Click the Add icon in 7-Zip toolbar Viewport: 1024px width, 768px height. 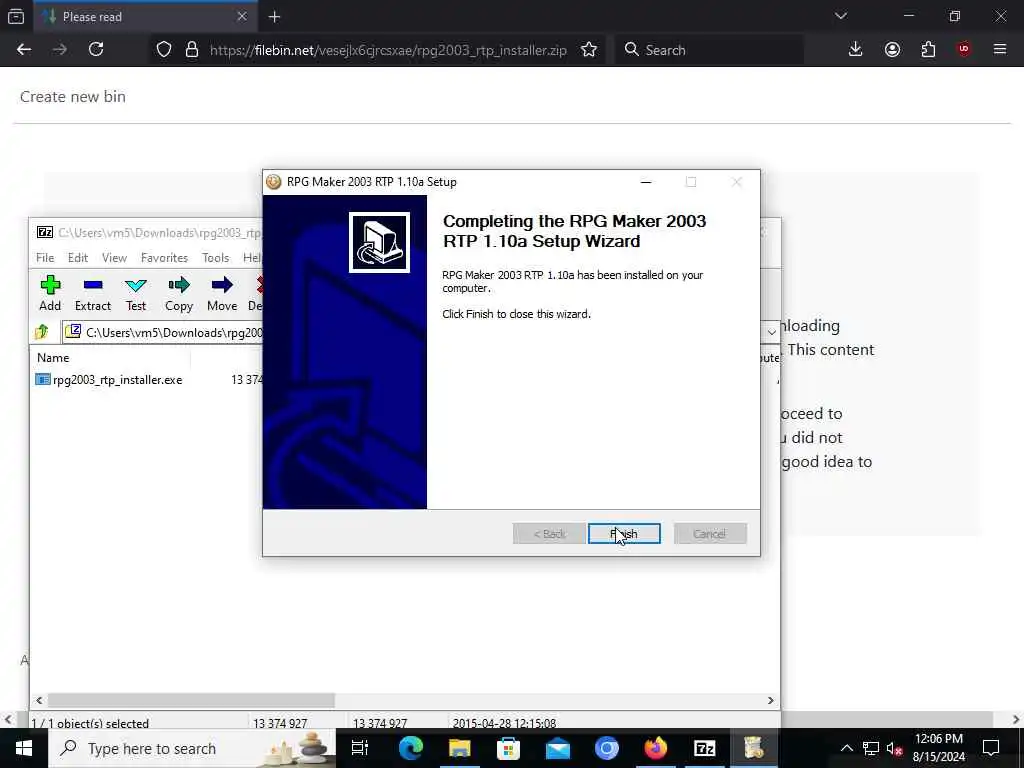point(50,293)
